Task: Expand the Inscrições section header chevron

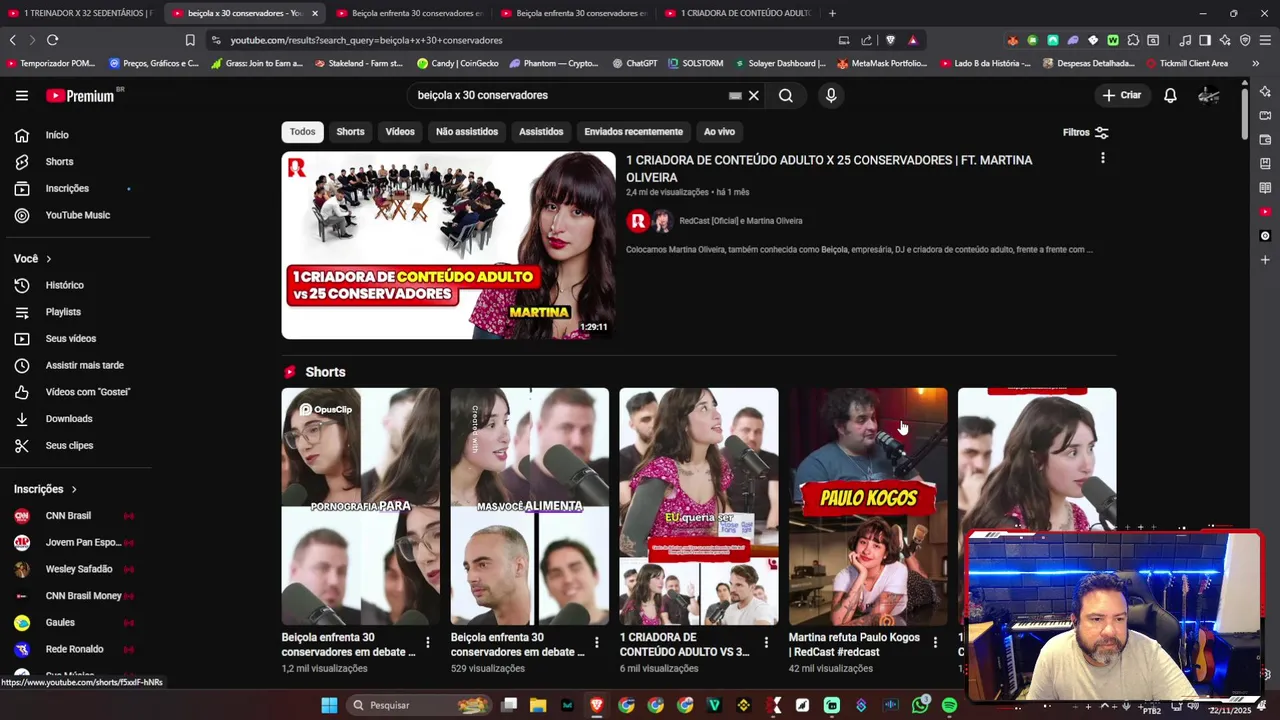Action: [73, 489]
